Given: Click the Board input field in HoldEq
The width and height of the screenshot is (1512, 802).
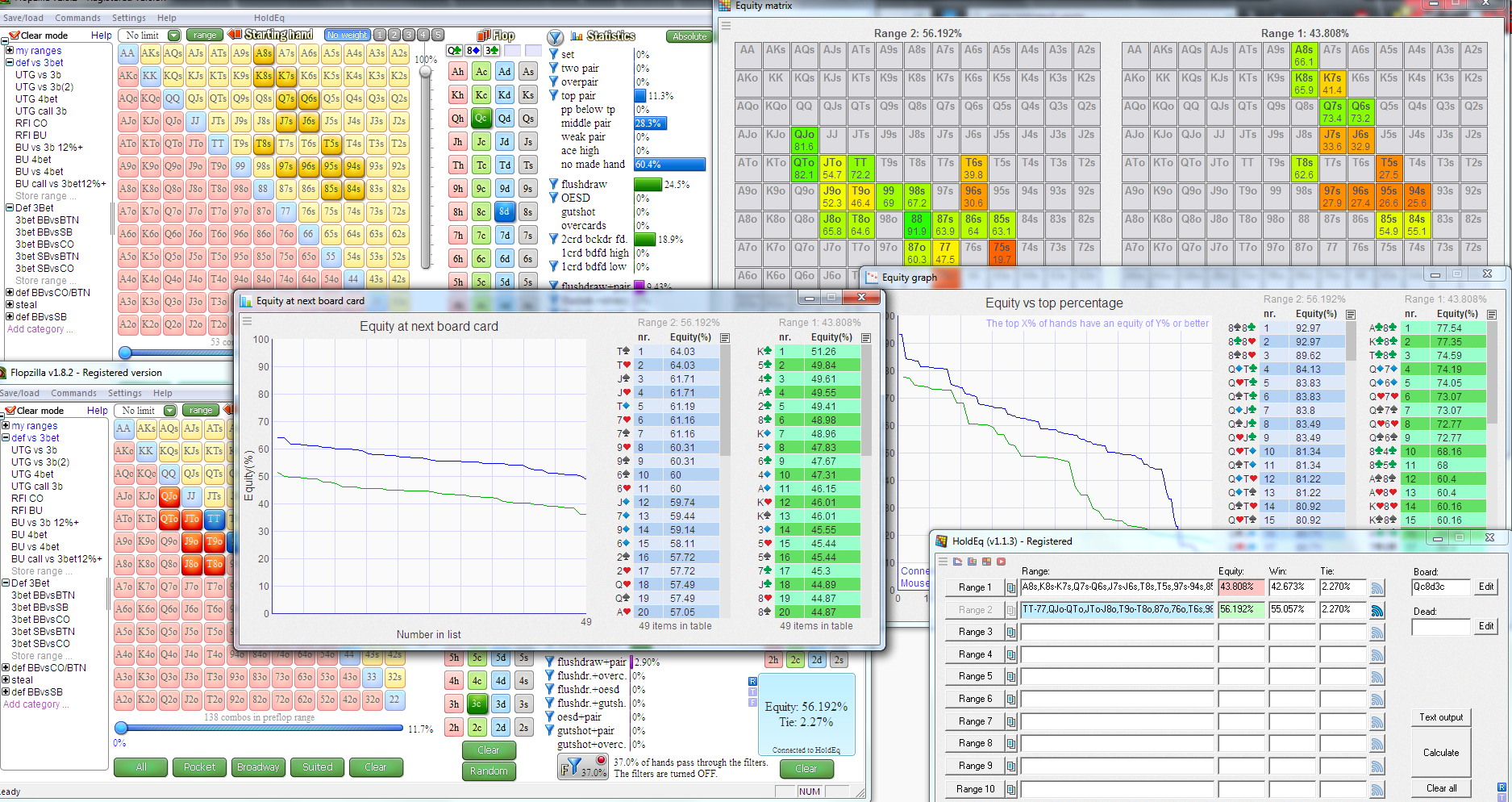Looking at the screenshot, I should pyautogui.click(x=1442, y=587).
